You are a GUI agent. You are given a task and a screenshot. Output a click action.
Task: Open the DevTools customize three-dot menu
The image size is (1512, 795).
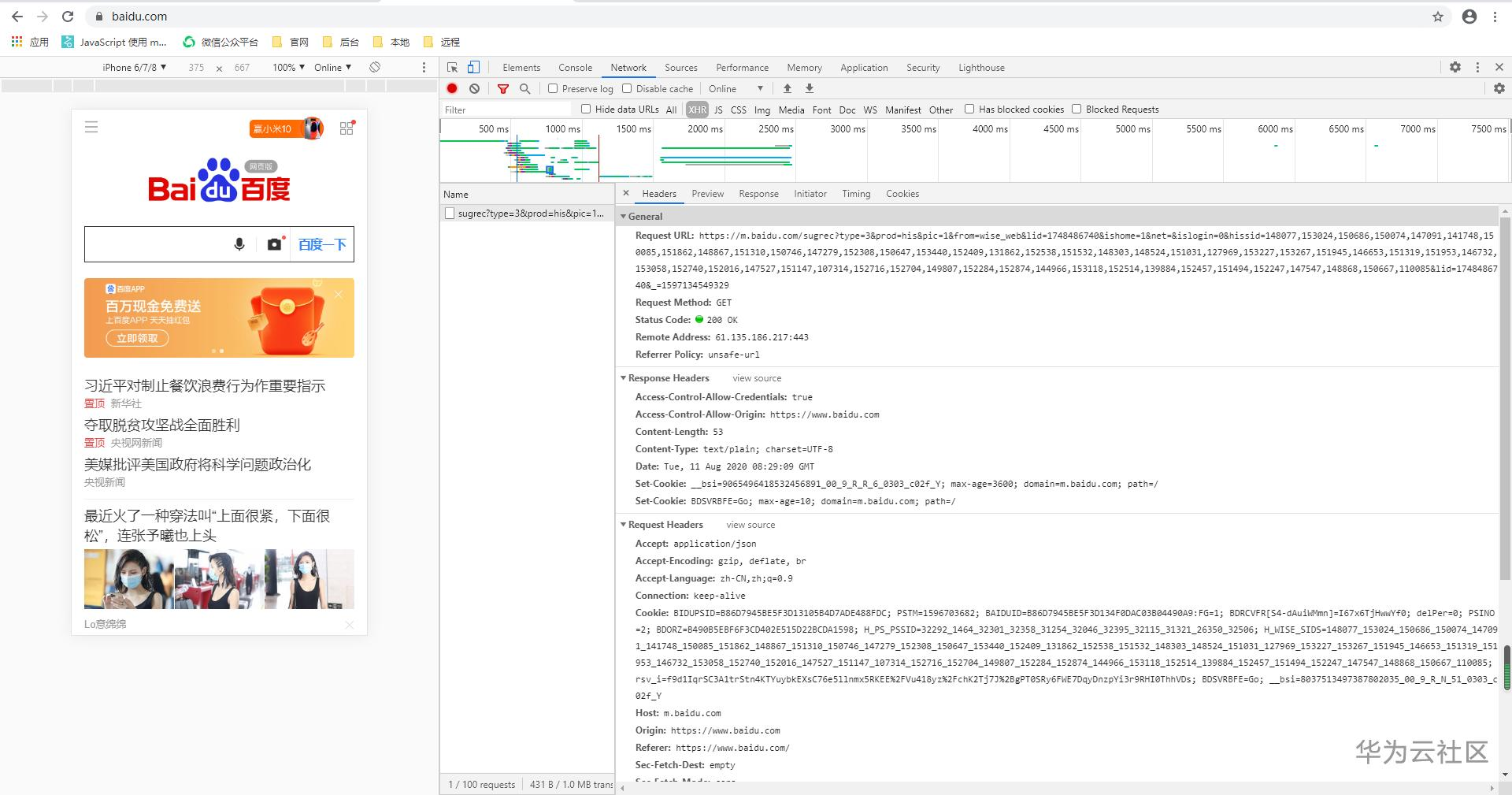tap(1477, 68)
